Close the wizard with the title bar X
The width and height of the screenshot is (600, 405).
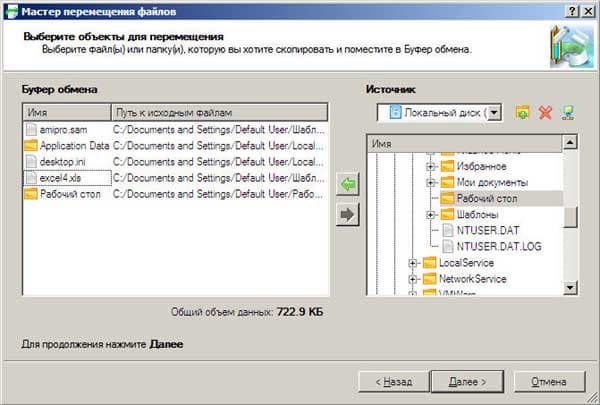(588, 11)
